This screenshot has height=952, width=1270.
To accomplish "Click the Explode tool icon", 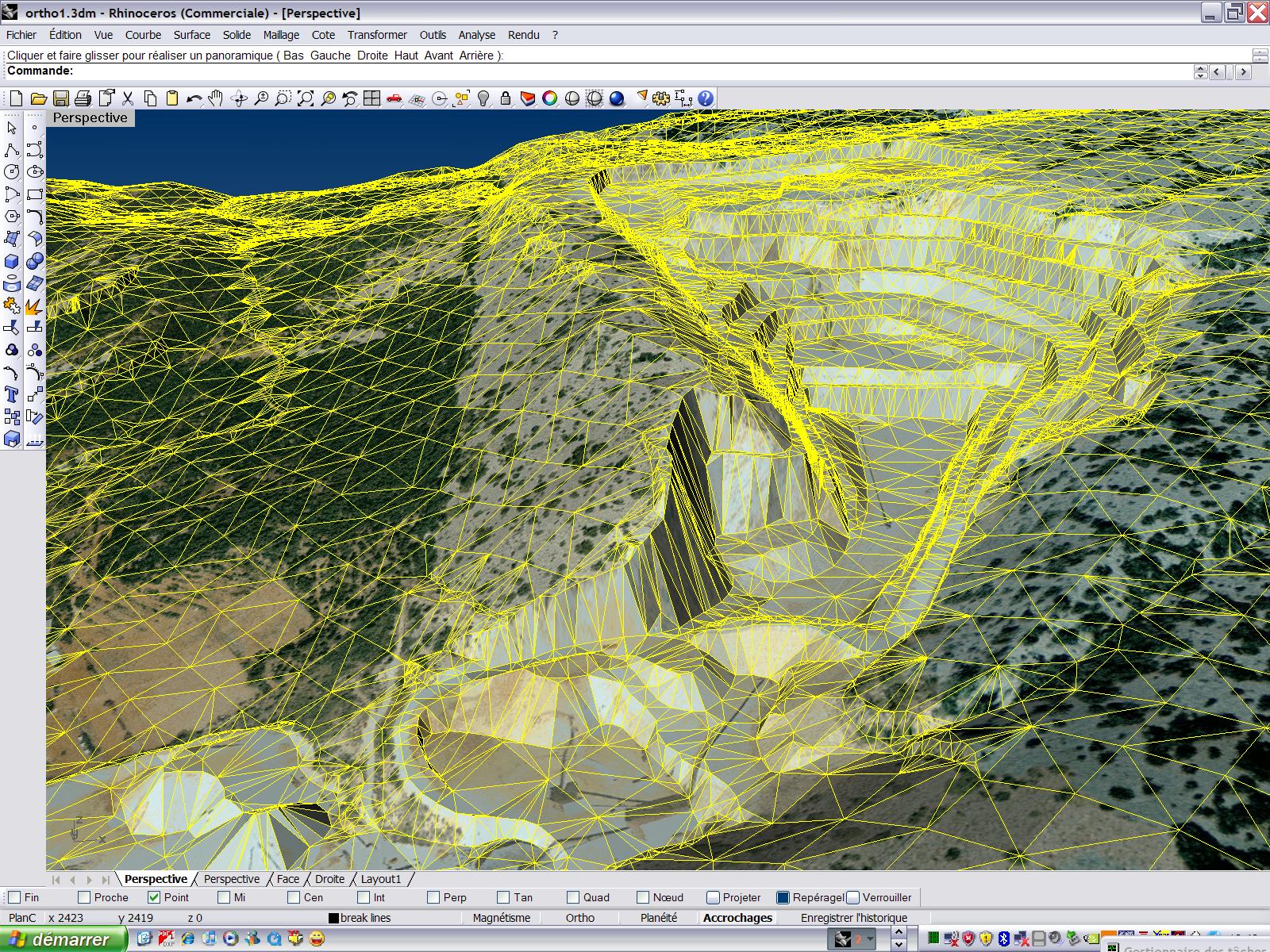I will (x=33, y=305).
